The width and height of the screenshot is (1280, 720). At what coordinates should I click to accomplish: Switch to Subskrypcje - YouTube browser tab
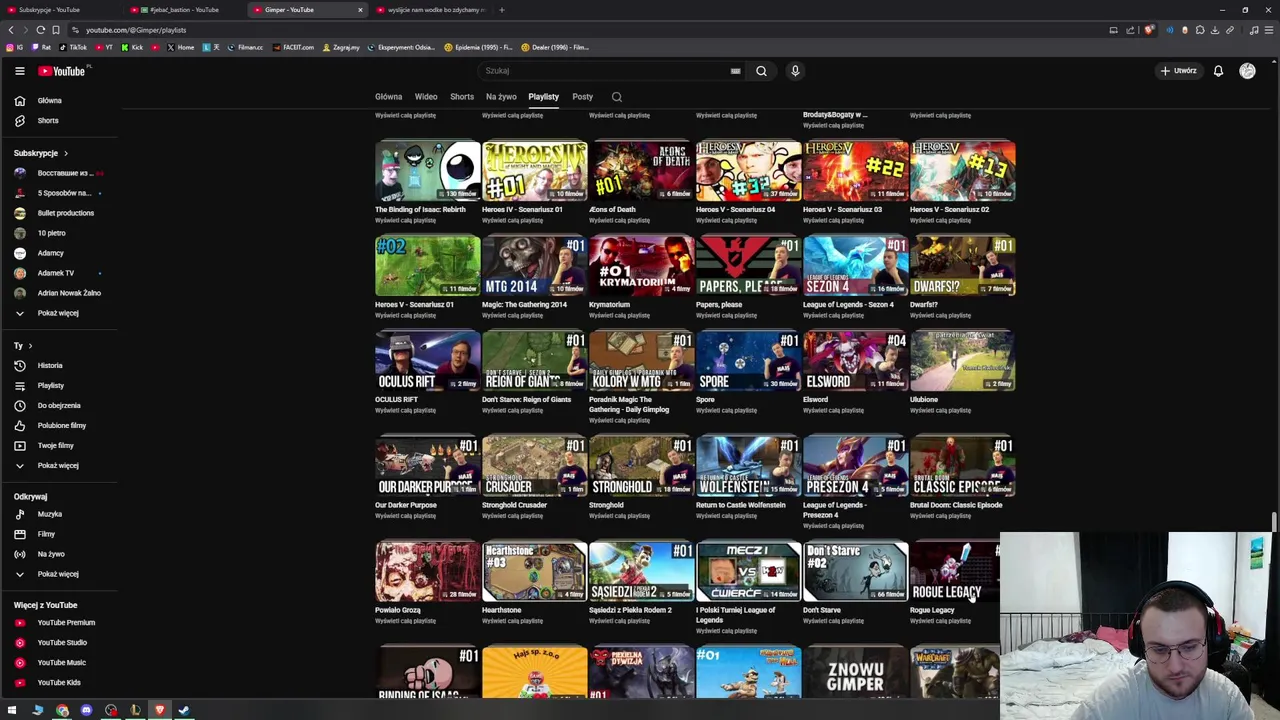(x=60, y=10)
